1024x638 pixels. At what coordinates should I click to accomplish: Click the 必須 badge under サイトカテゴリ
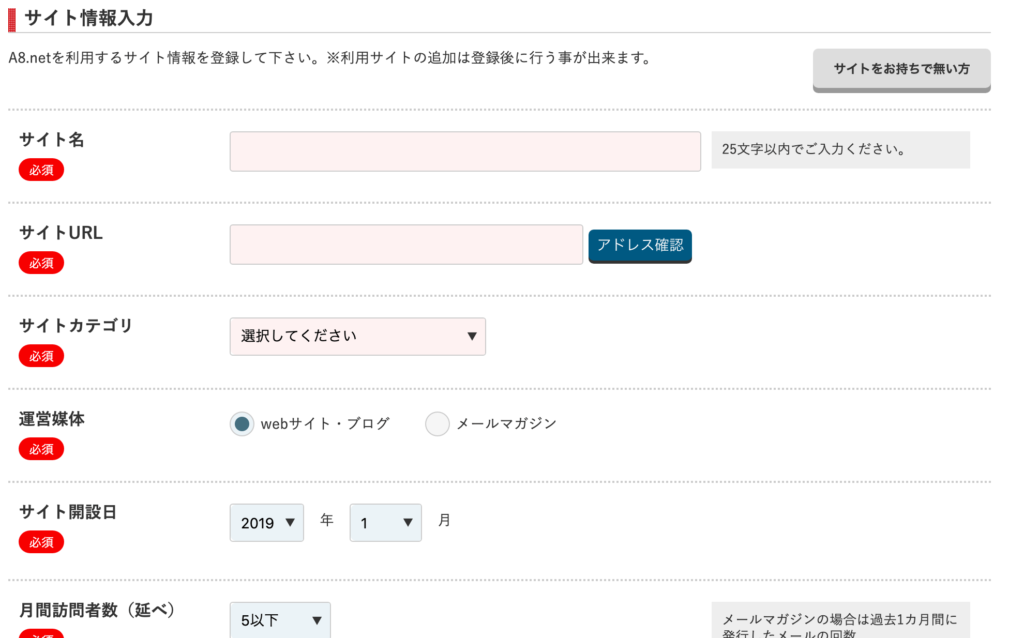(41, 356)
